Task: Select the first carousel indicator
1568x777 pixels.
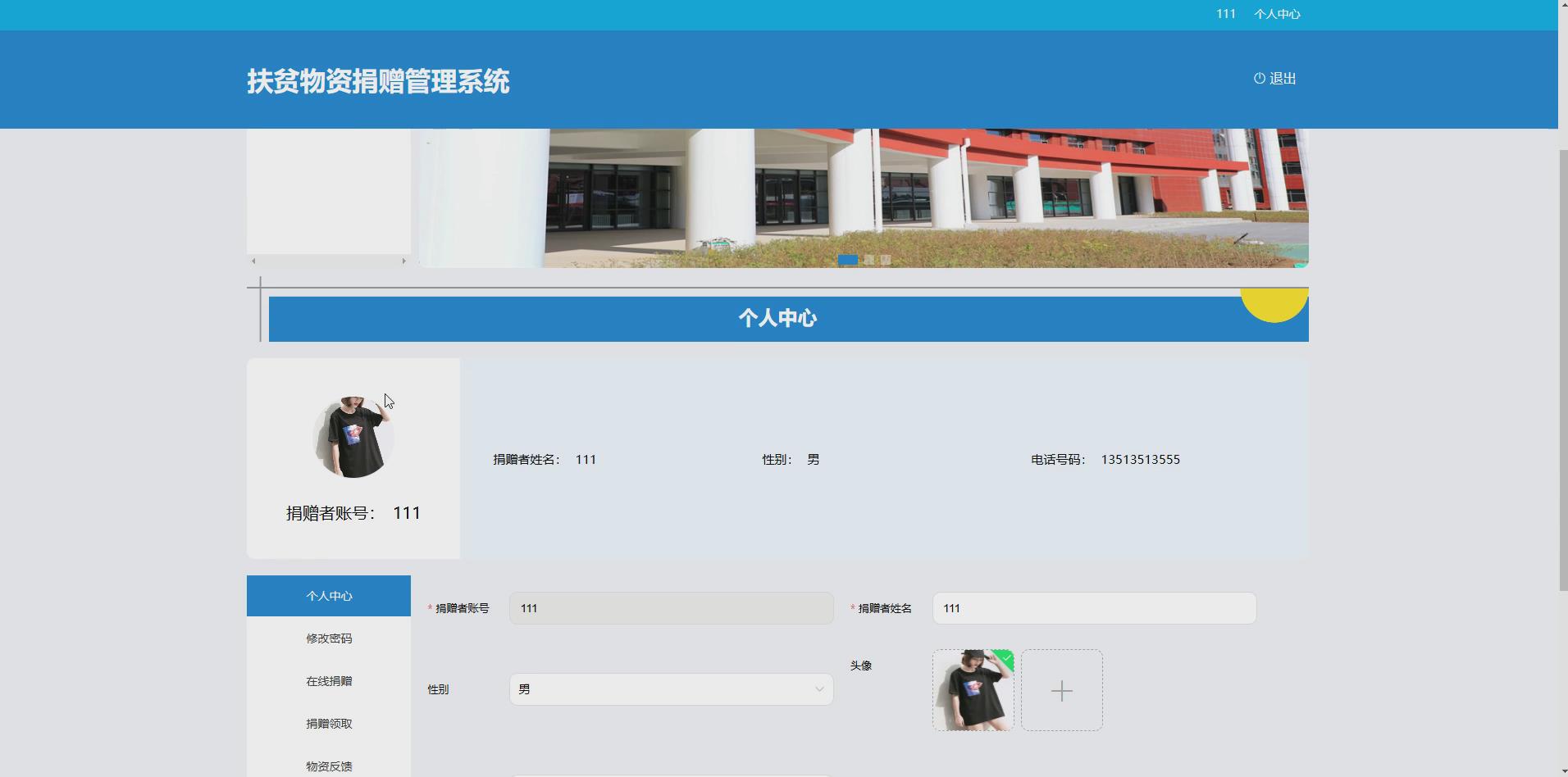Action: (848, 259)
